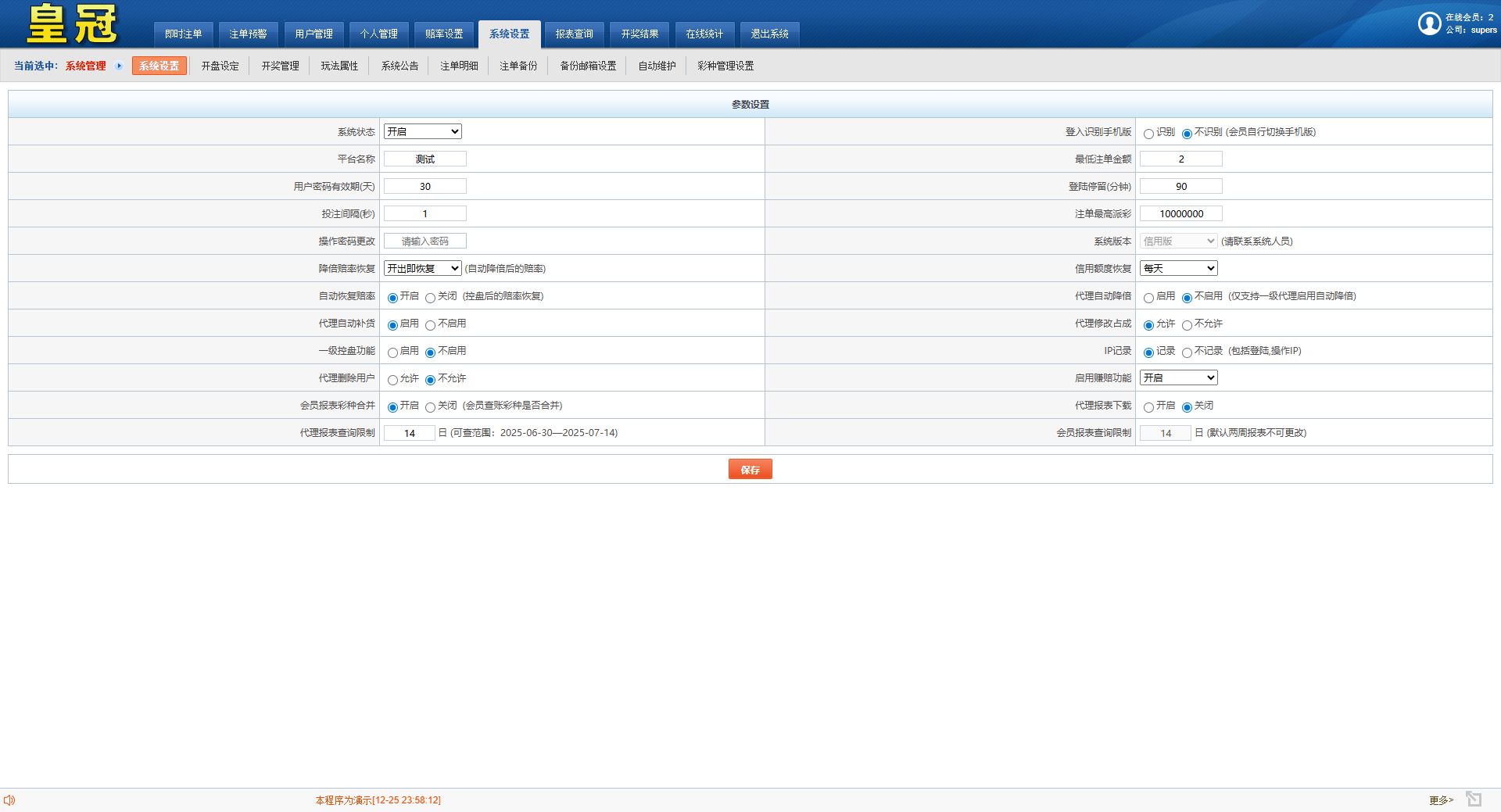The image size is (1501, 812).
Task: Go to the 报表查询 tab
Action: point(575,34)
